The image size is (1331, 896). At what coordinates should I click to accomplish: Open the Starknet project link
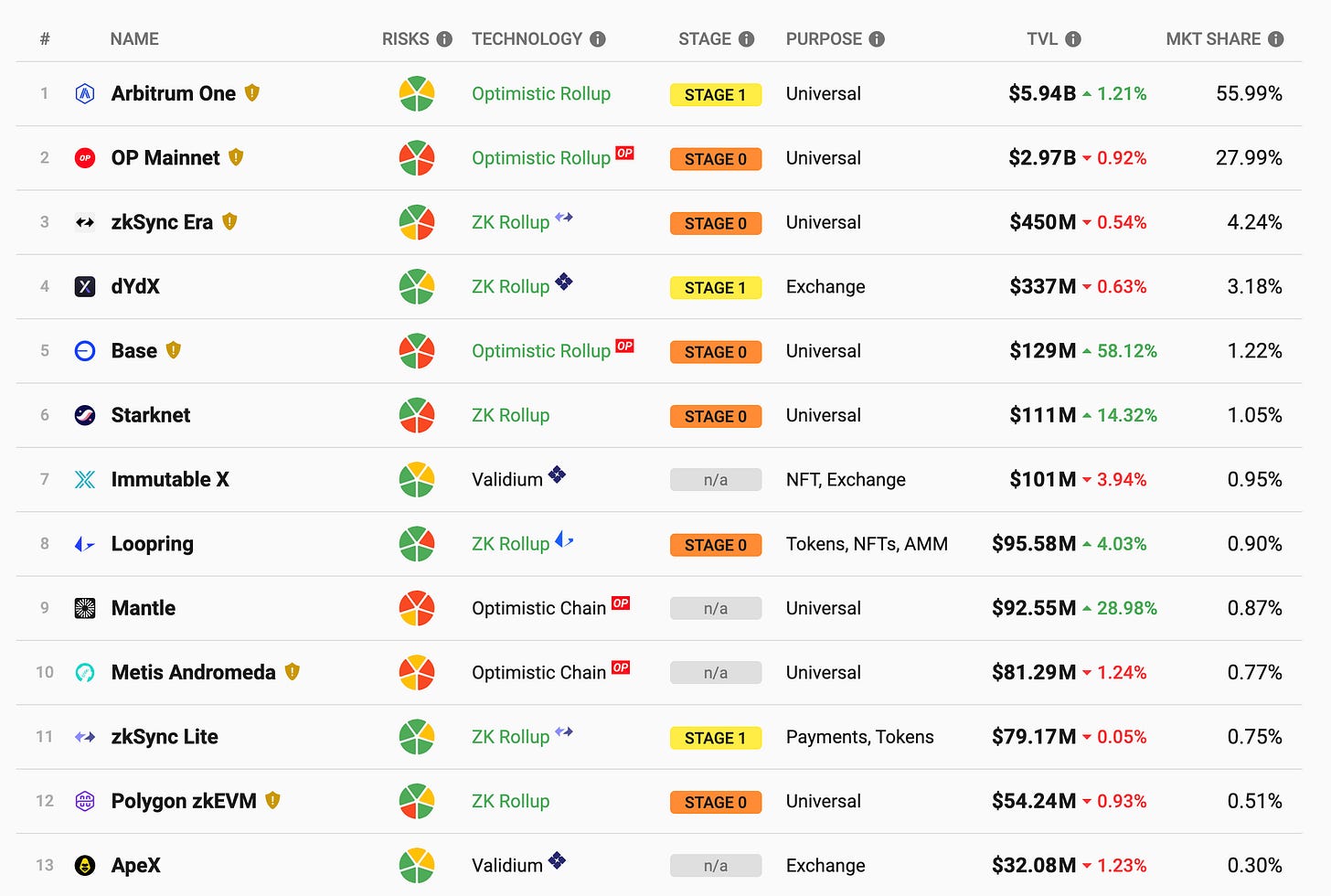click(x=151, y=415)
